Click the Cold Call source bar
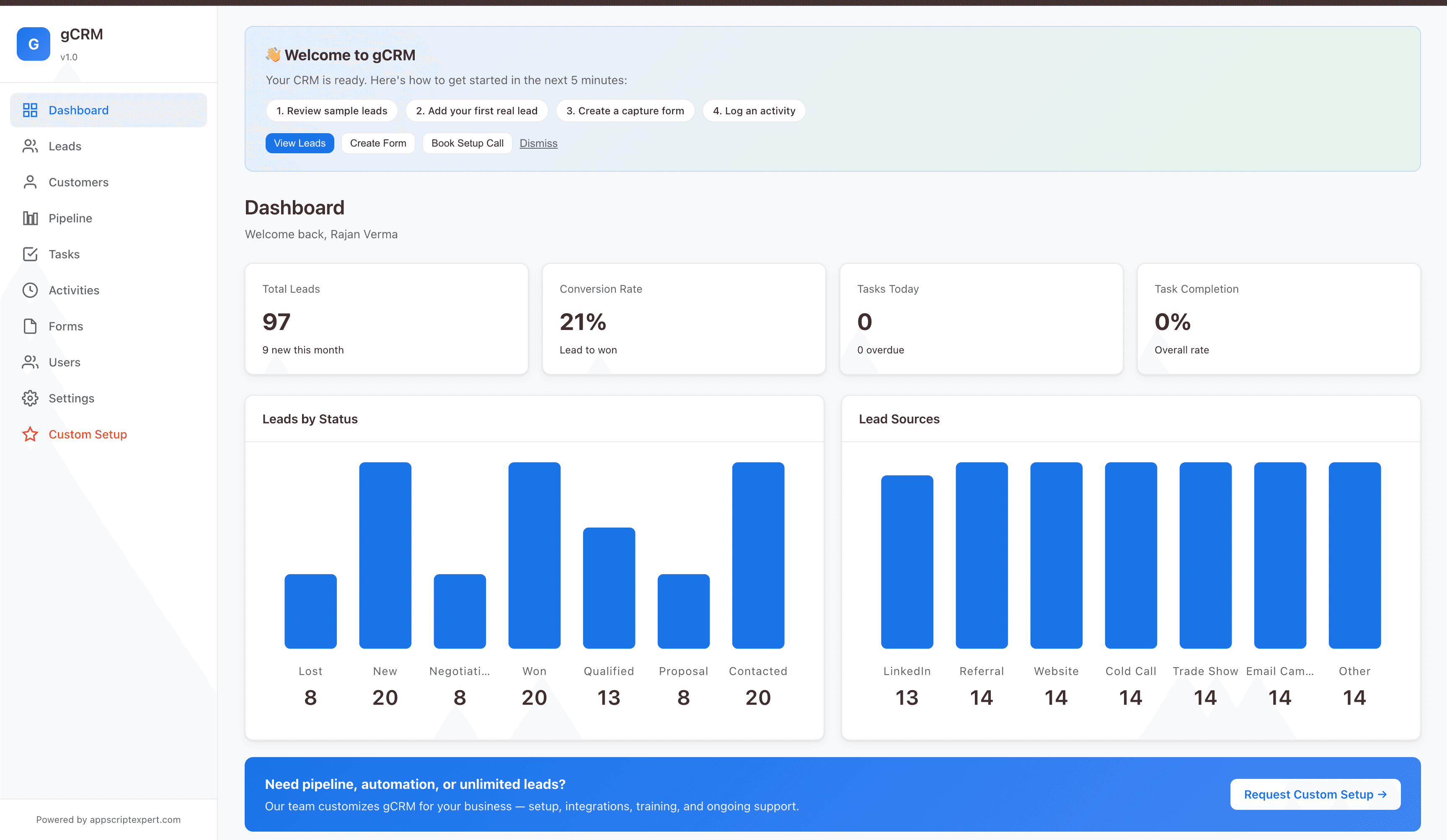 coord(1131,555)
